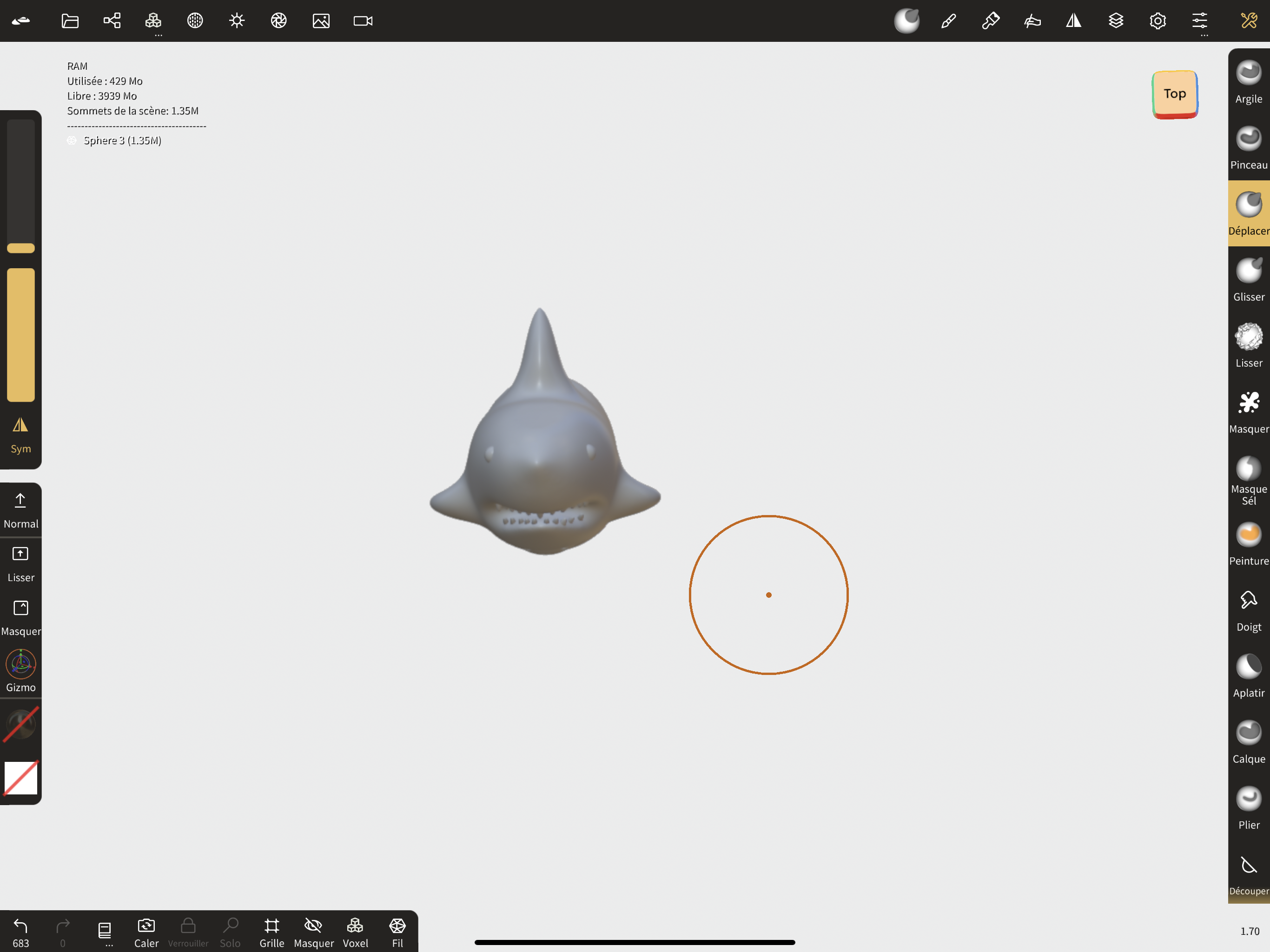Viewport: 1270px width, 952px height.
Task: Select the Plier crease tool
Action: click(x=1248, y=808)
